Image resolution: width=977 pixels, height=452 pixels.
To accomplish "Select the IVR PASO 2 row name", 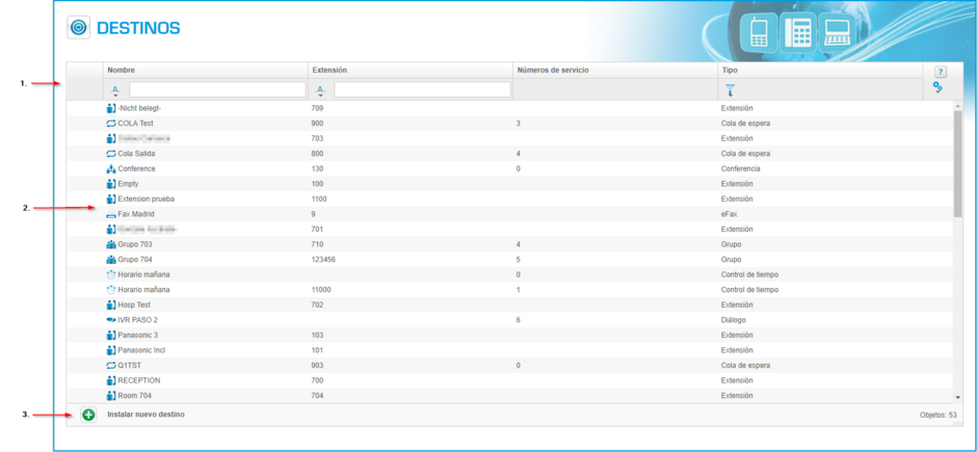I will pyautogui.click(x=138, y=320).
